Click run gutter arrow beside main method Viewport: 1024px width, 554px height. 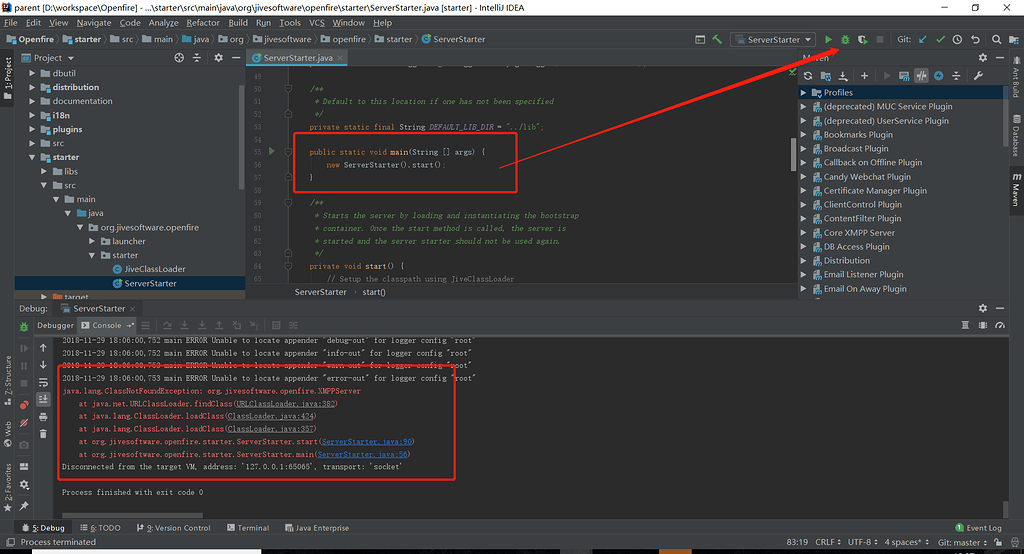click(272, 152)
